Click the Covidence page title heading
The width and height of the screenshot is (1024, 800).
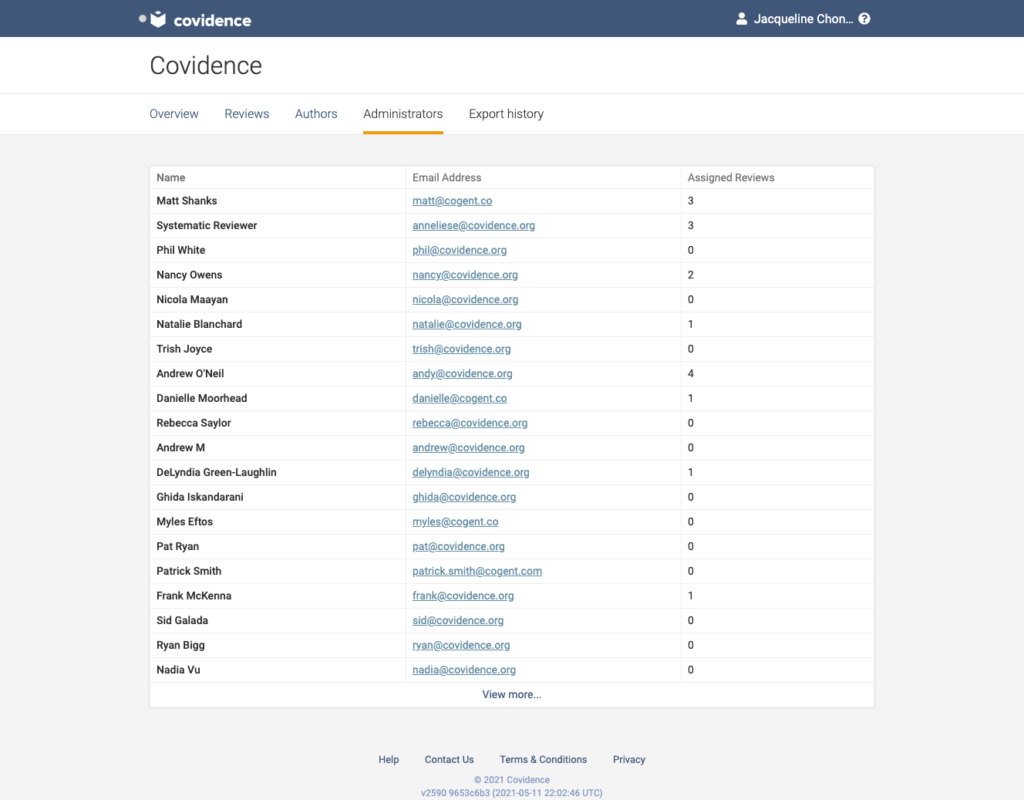pyautogui.click(x=206, y=65)
